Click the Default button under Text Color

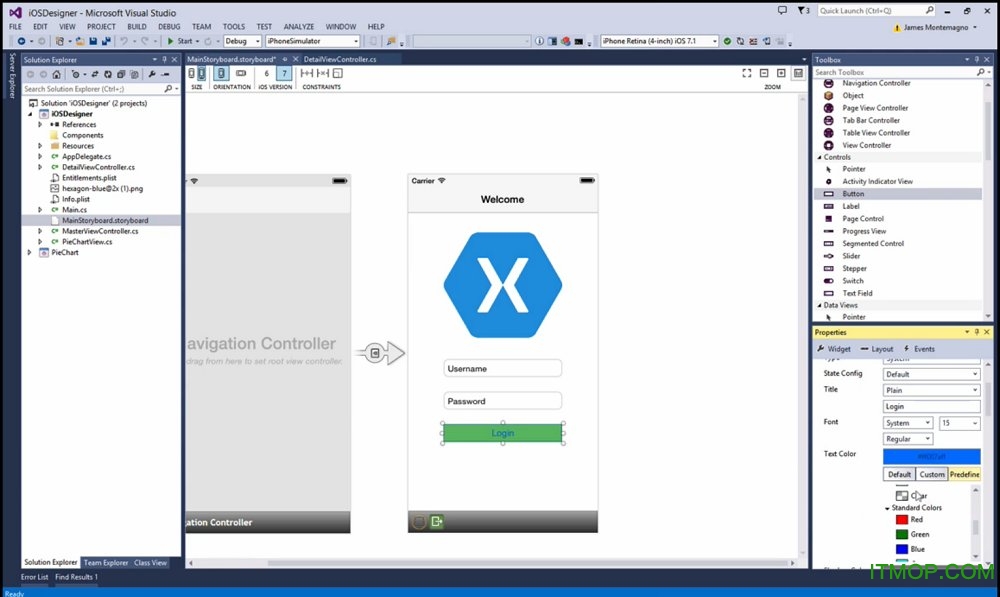click(x=898, y=473)
